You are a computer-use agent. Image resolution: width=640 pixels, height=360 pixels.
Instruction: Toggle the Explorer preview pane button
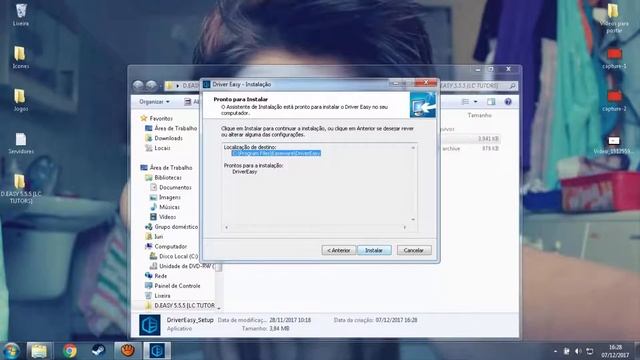(491, 102)
